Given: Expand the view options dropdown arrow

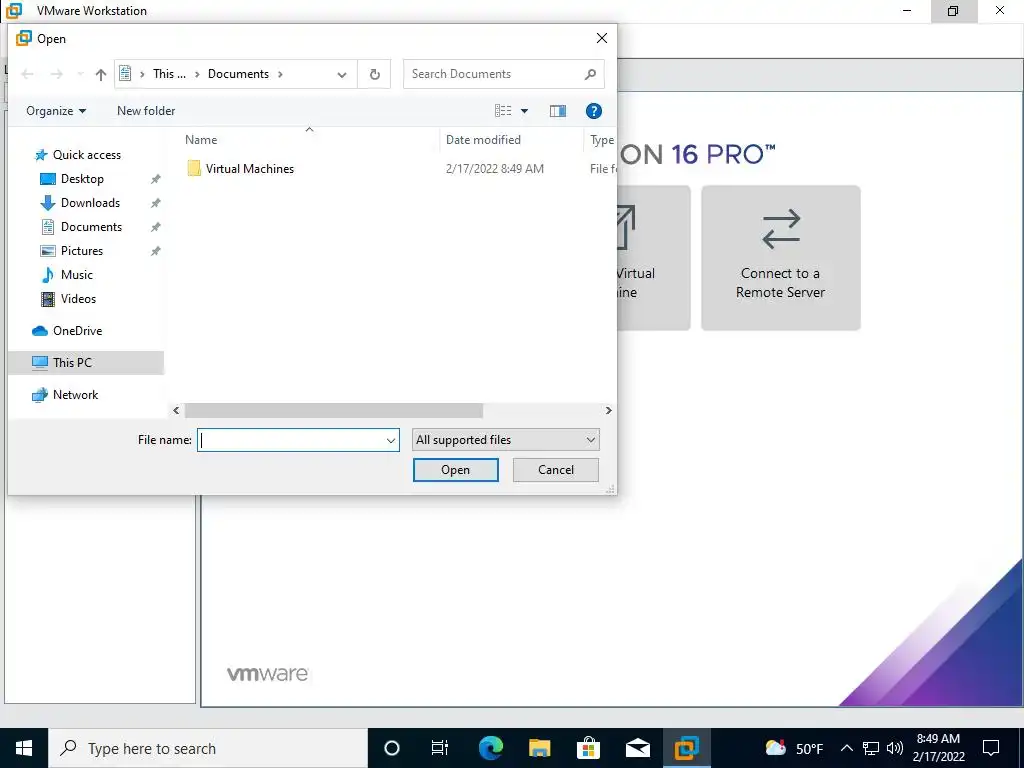Looking at the screenshot, I should [x=524, y=111].
